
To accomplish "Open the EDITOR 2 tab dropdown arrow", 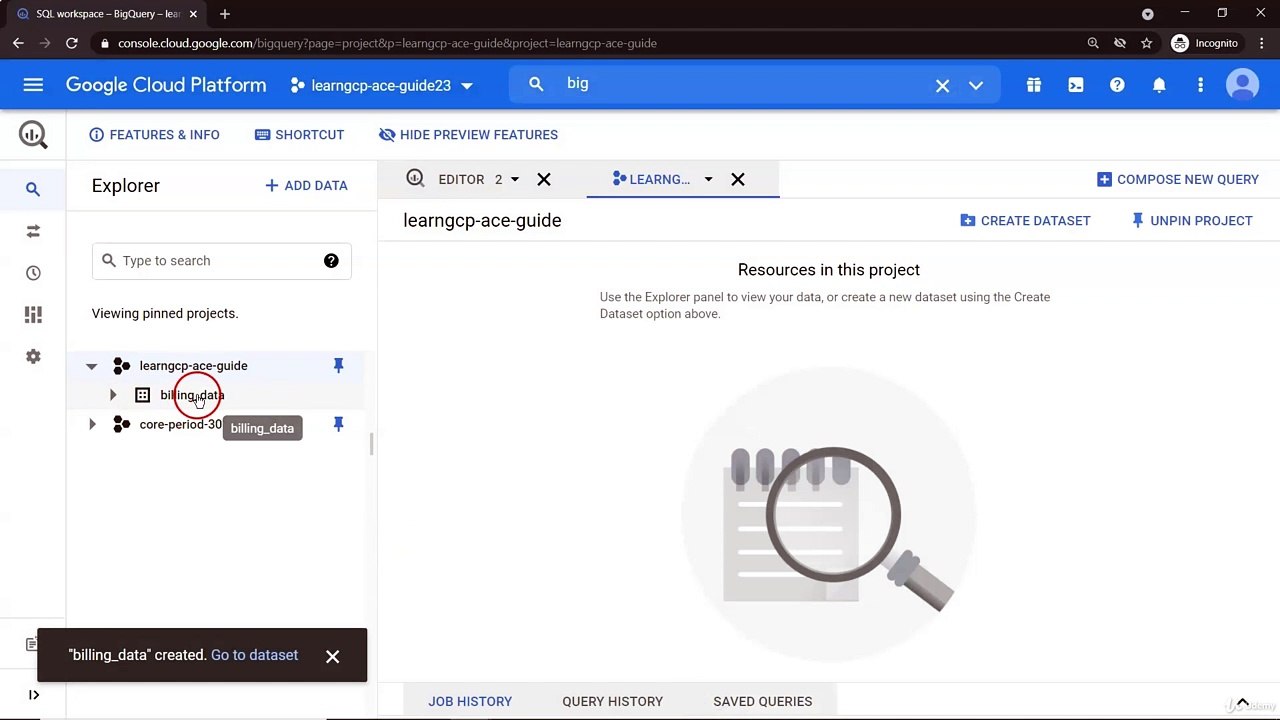I will [515, 180].
